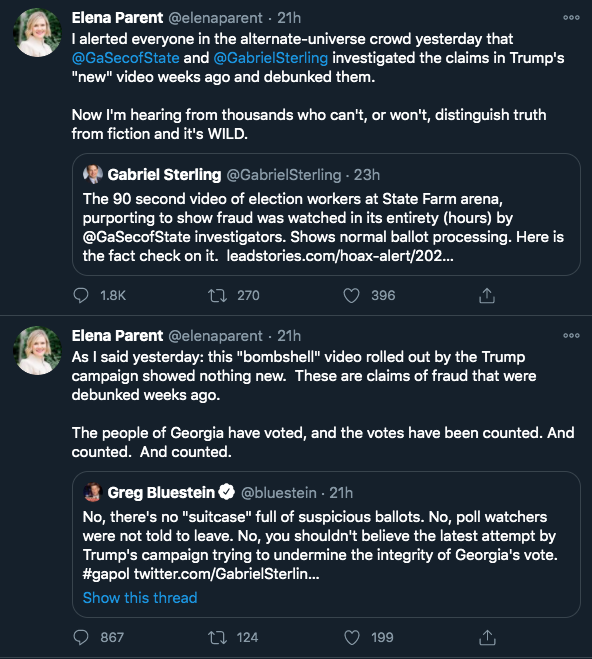Viewport: 592px width, 659px height.
Task: Open Elena Parent's name on the second tweet
Action: (117, 336)
